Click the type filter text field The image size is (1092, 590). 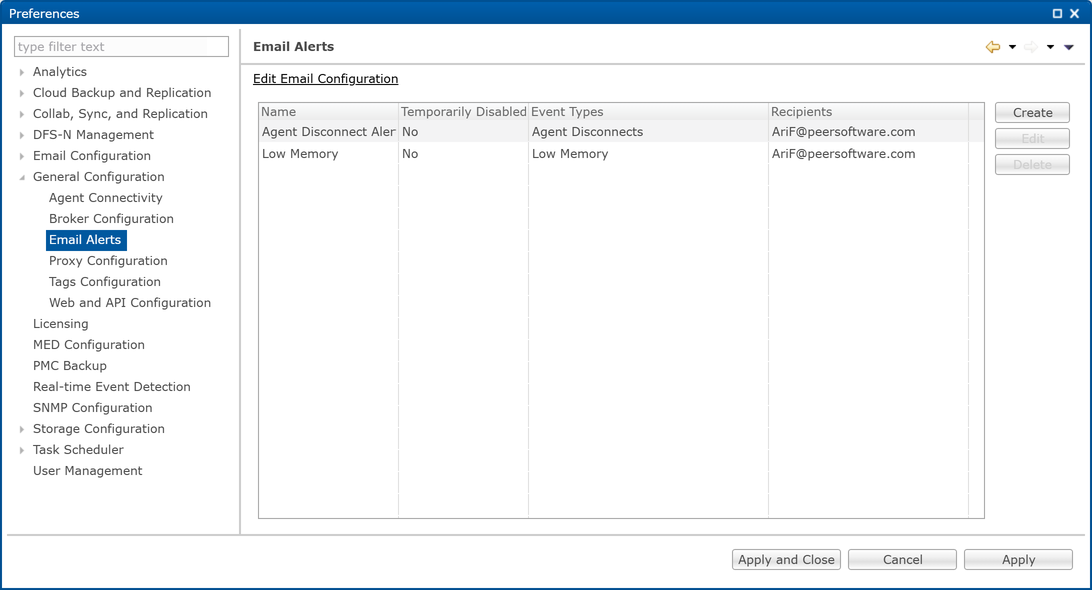121,47
